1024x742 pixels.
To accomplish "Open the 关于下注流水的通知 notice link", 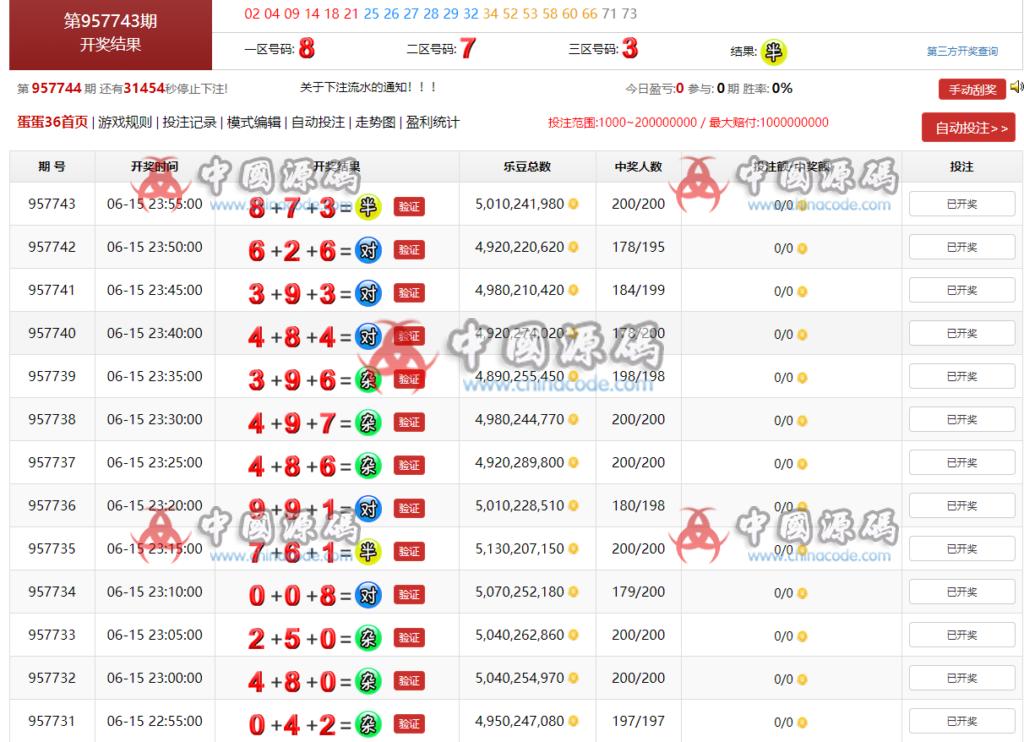I will point(368,87).
